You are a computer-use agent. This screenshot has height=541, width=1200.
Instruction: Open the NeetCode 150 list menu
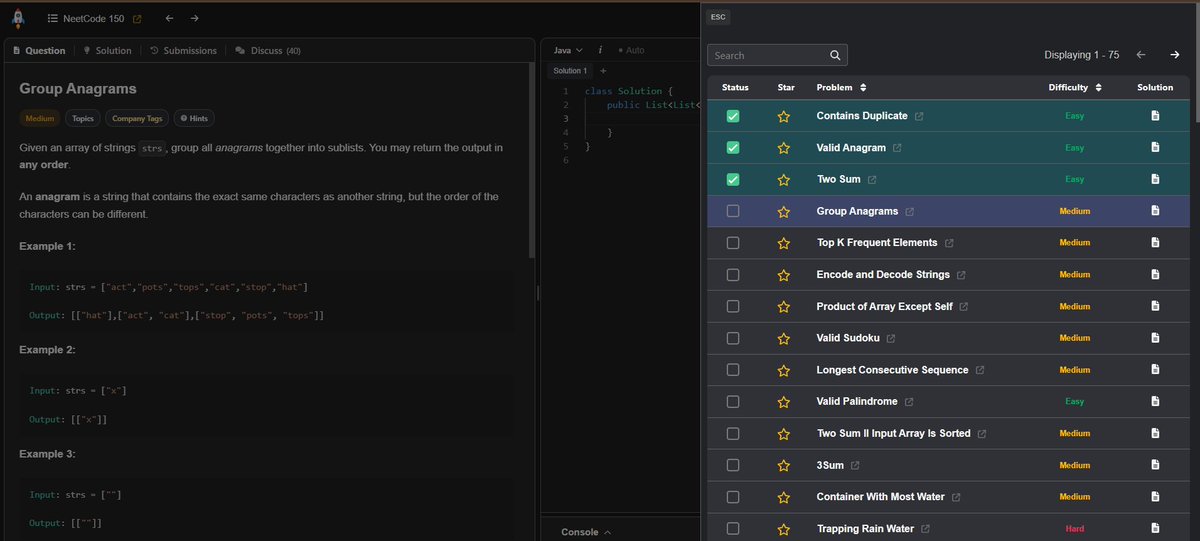pos(86,19)
